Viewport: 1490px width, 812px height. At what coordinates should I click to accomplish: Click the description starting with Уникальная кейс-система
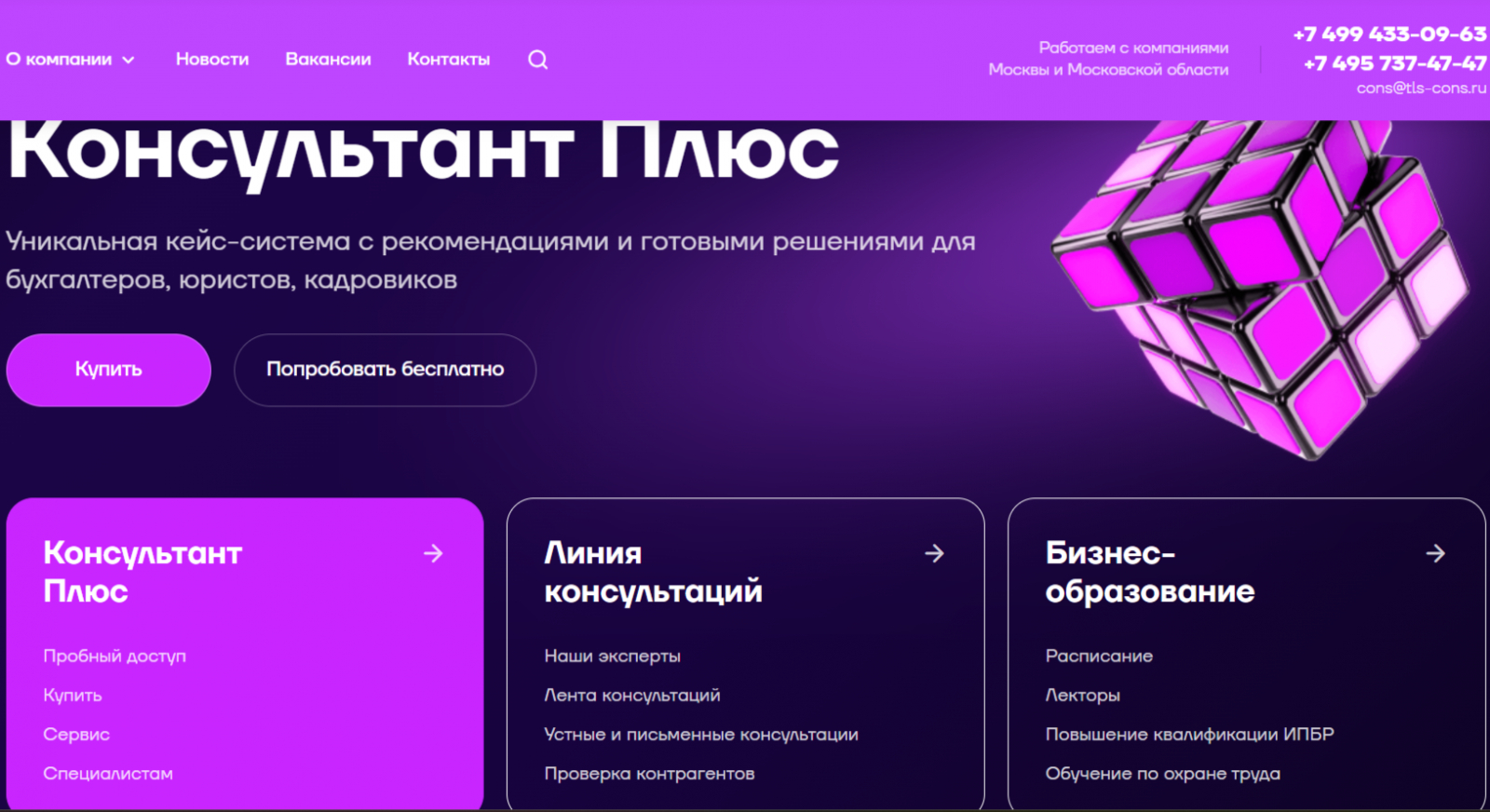point(491,261)
